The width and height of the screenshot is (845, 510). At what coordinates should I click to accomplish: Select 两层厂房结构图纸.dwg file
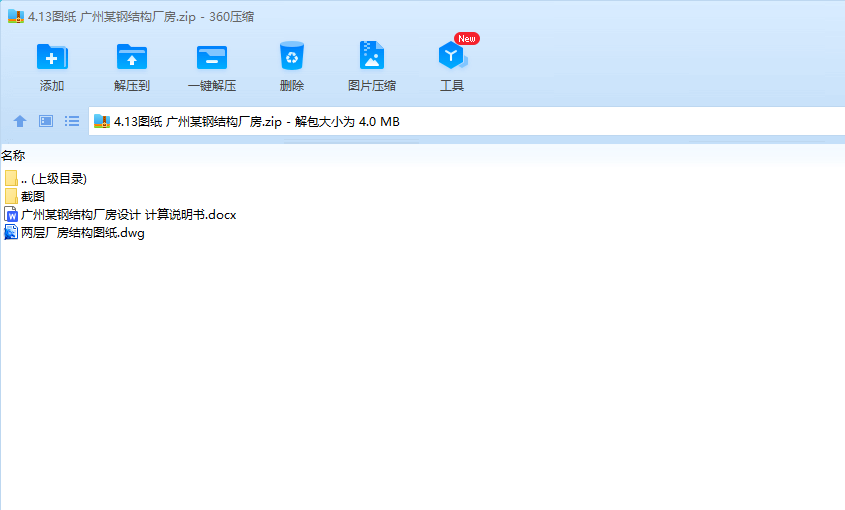pos(74,232)
